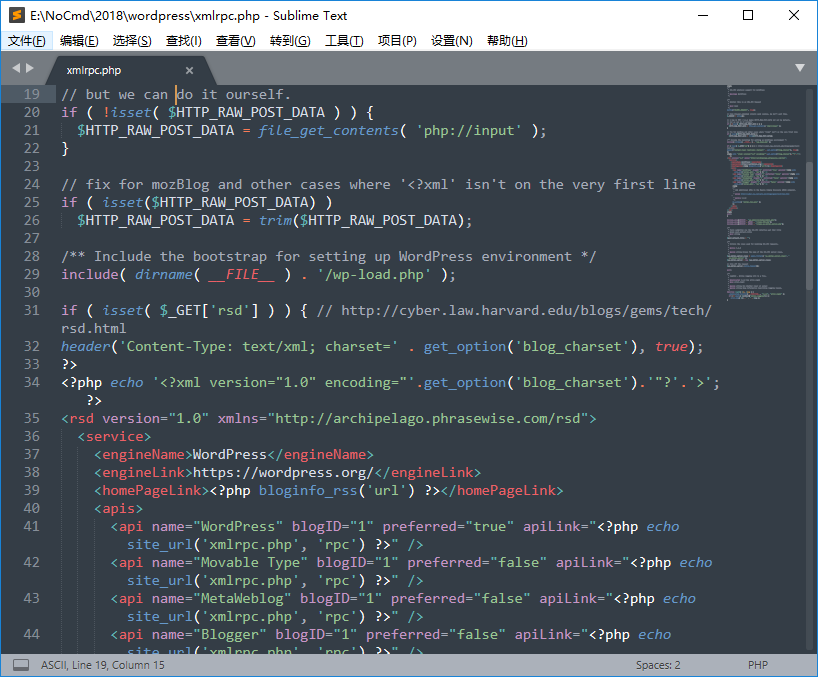Open the 查看(V) menu
The width and height of the screenshot is (818, 677).
click(235, 41)
